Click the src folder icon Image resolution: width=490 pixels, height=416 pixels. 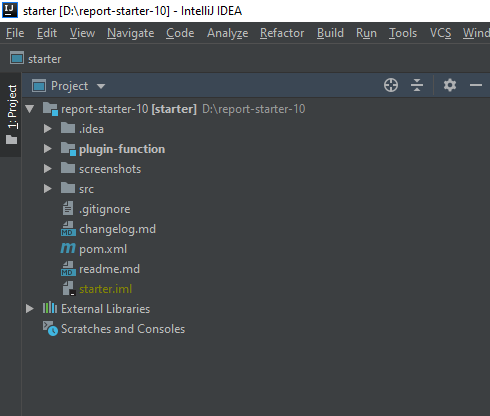click(68, 188)
